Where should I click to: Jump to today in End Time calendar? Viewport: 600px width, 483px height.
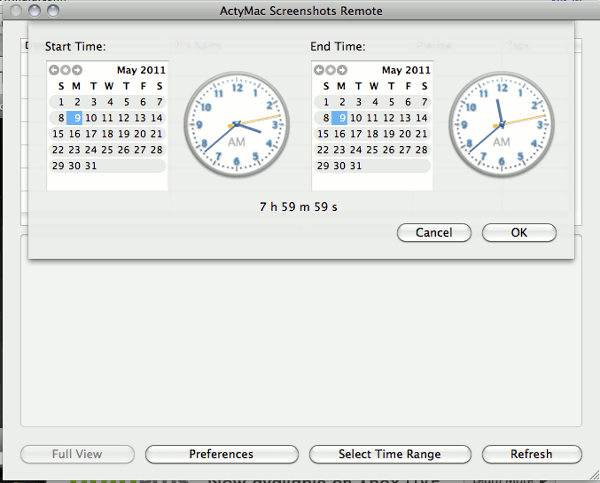tap(330, 70)
